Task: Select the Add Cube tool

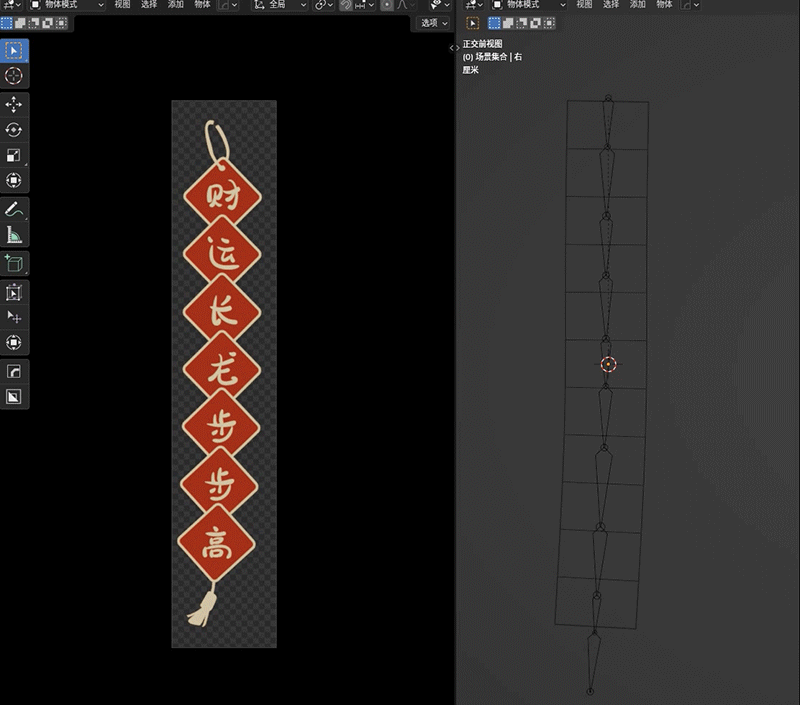Action: point(14,264)
